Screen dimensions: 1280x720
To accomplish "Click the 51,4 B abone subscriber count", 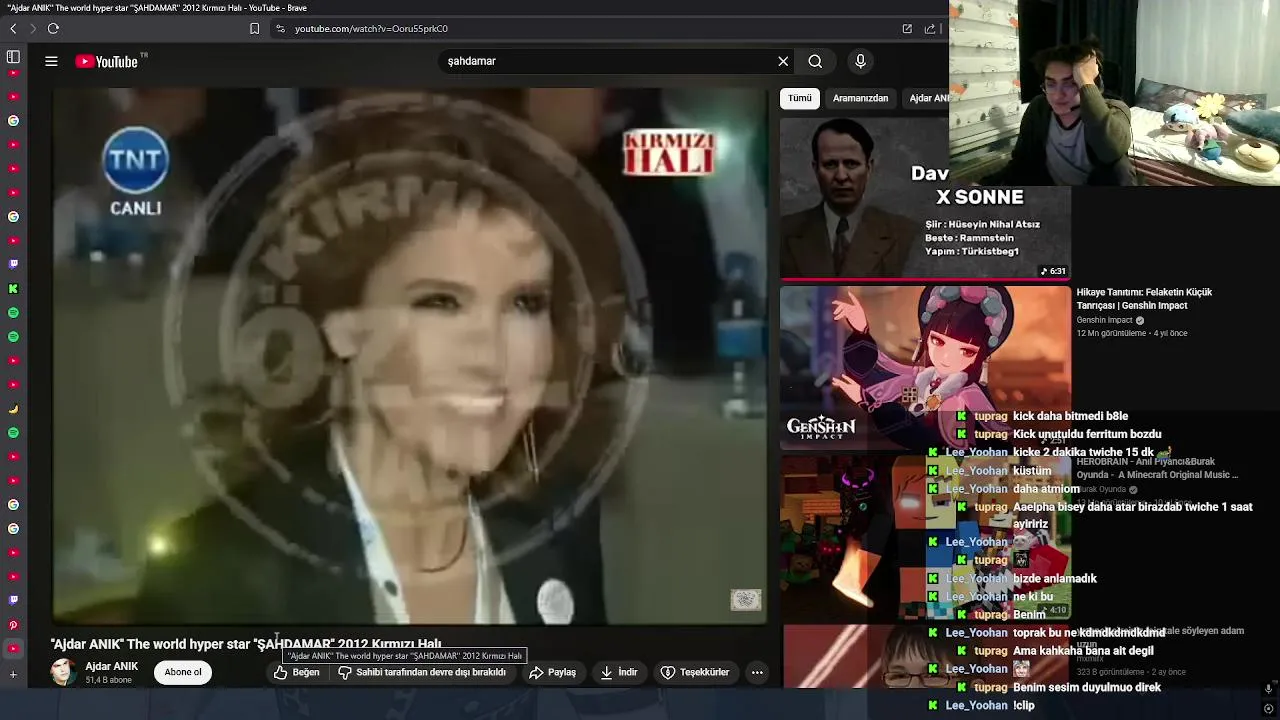I will coord(109,680).
